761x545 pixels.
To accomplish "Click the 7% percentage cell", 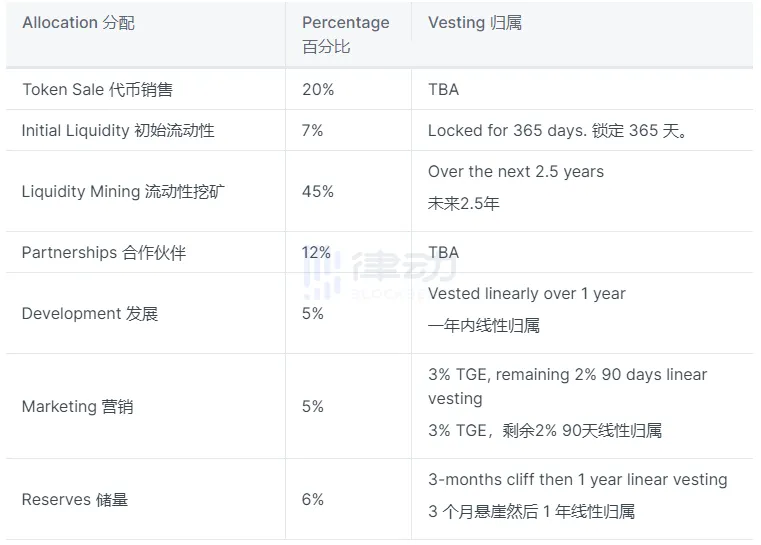I will [x=313, y=131].
